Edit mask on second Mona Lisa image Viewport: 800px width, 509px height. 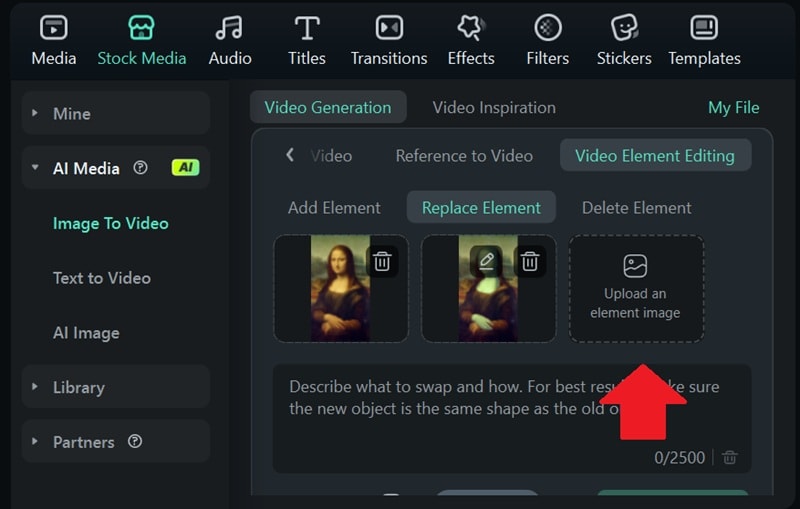coord(486,261)
